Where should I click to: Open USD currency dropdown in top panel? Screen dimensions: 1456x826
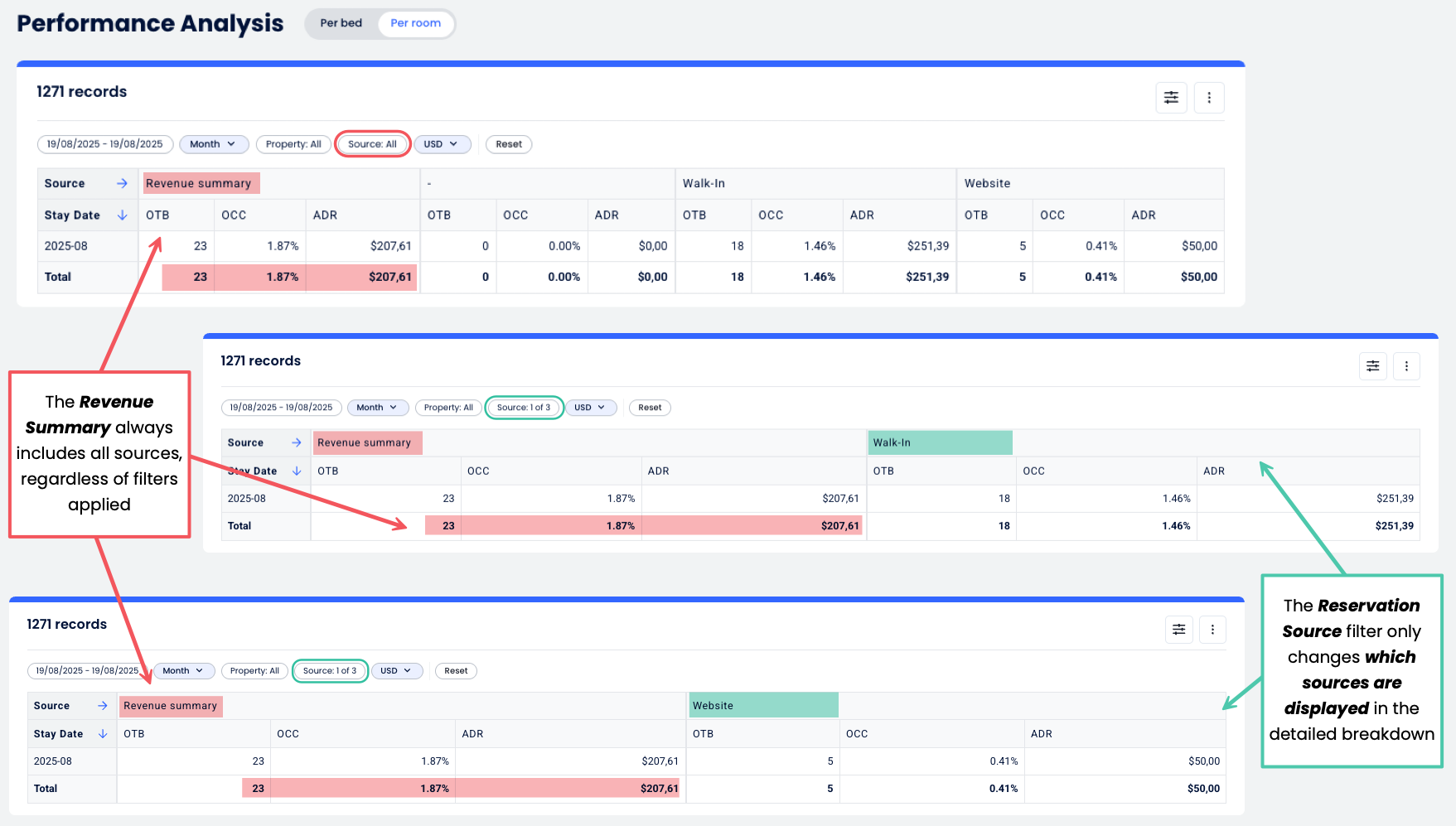coord(442,144)
